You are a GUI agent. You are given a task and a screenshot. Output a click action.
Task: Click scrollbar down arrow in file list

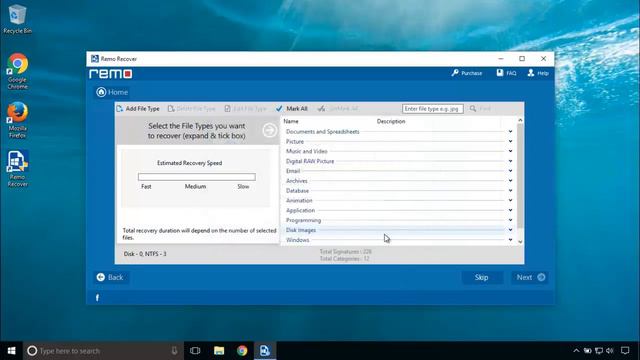[520, 242]
